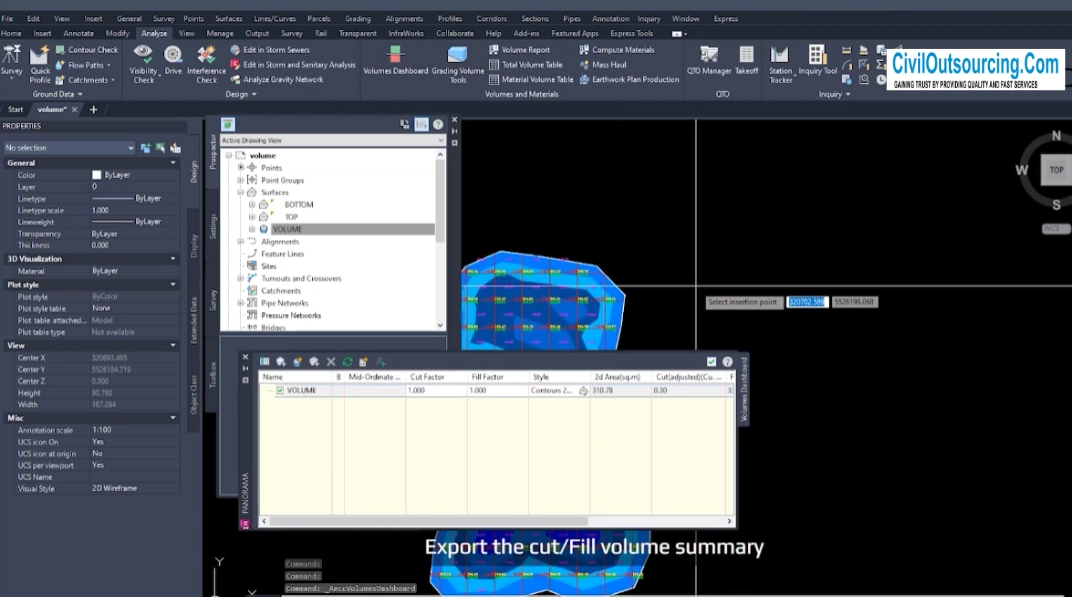The image size is (1072, 597).
Task: Expand the Pipe Networks node
Action: point(241,303)
